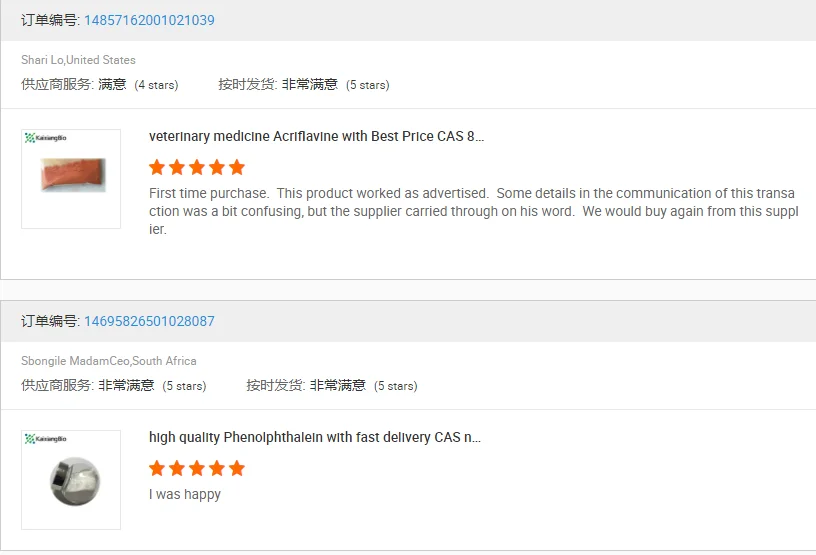Screen dimensions: 816x555
Task: Click KaixiangBio logo on the Phenolphthalein thumbnail
Action: [x=46, y=438]
